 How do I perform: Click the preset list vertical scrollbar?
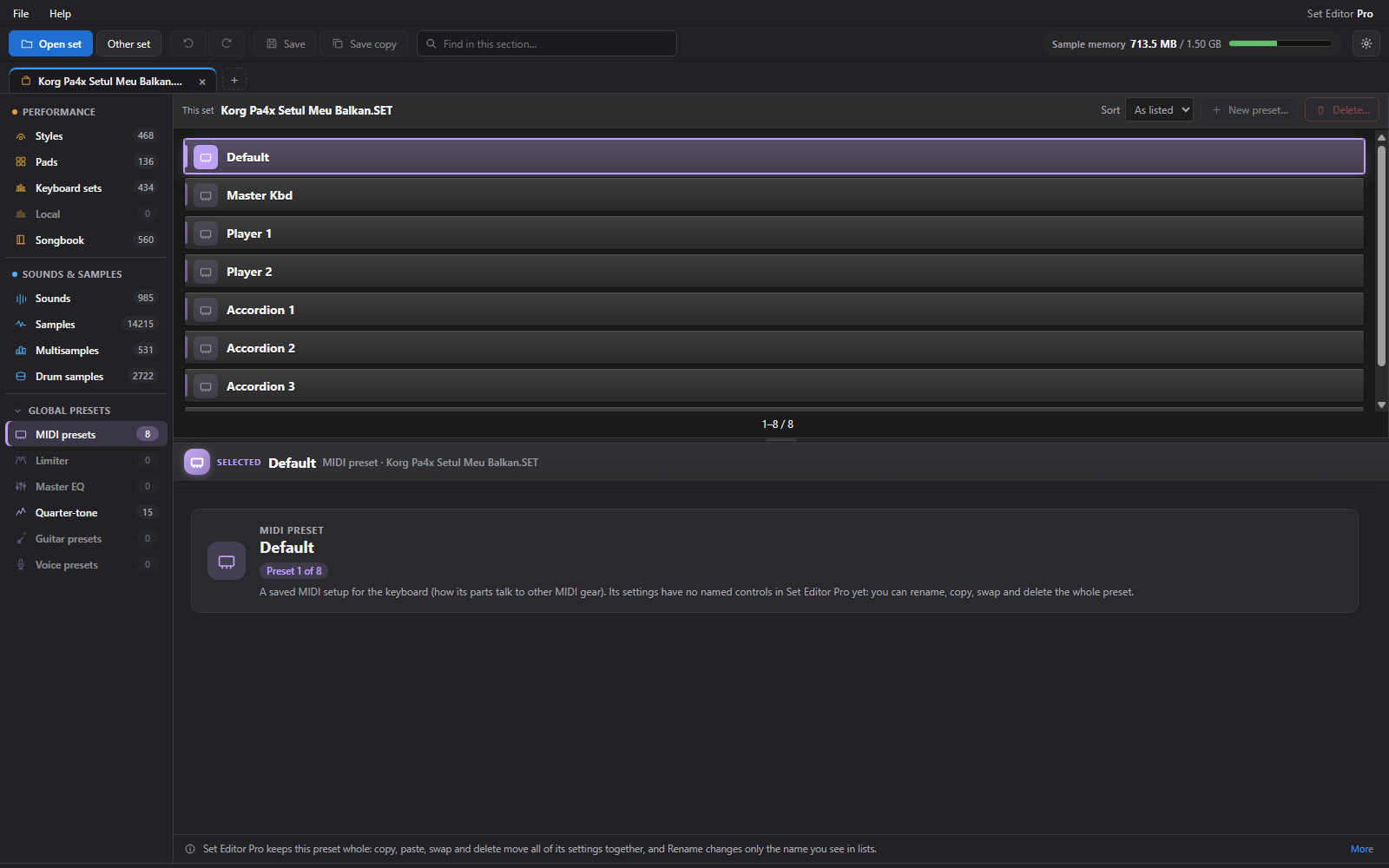pyautogui.click(x=1381, y=256)
